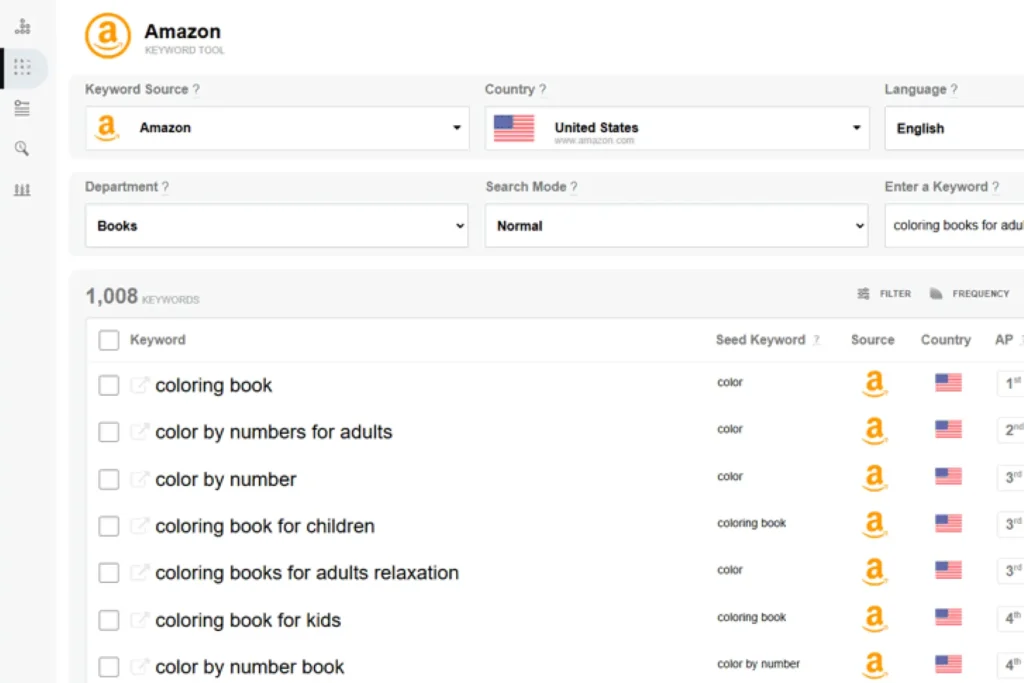
Task: Open external link for 'color by number'
Action: coord(139,479)
